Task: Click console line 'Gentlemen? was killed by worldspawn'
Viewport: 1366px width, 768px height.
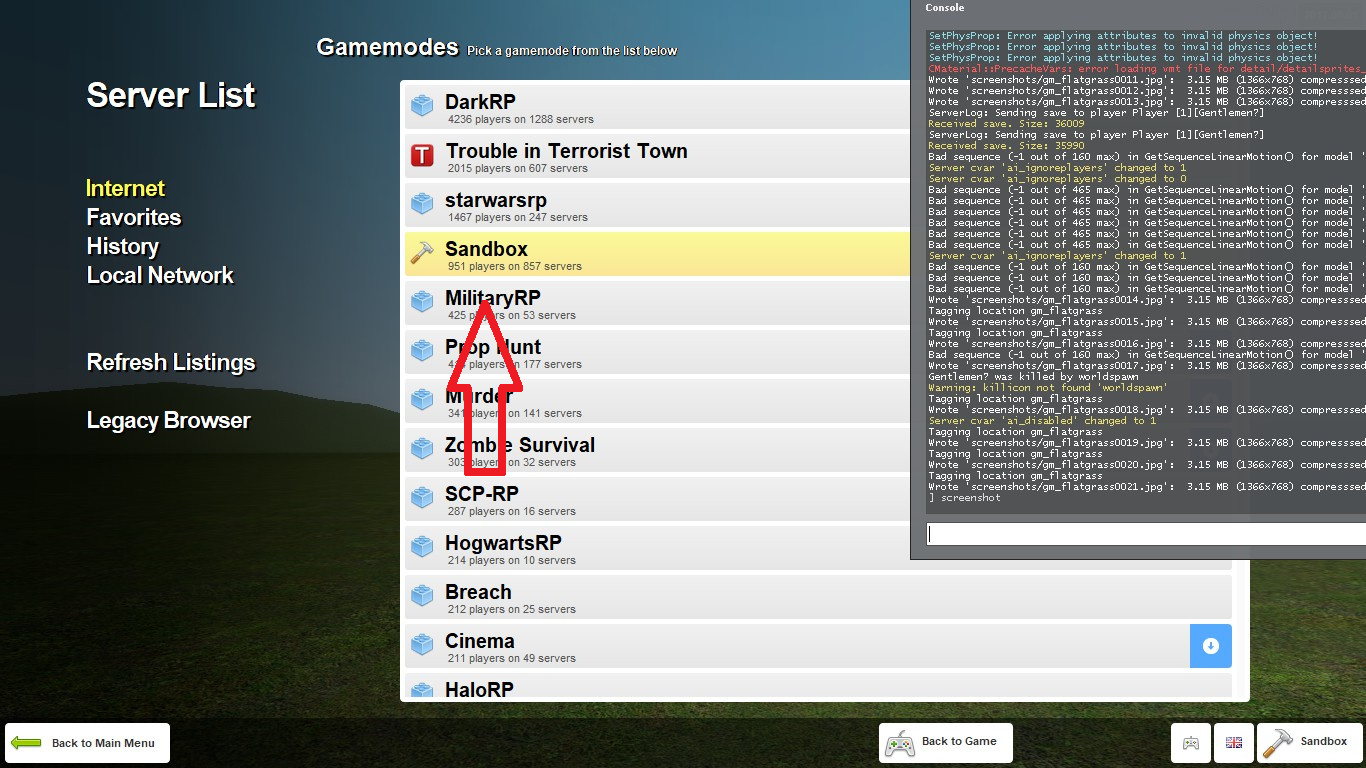Action: (1033, 377)
